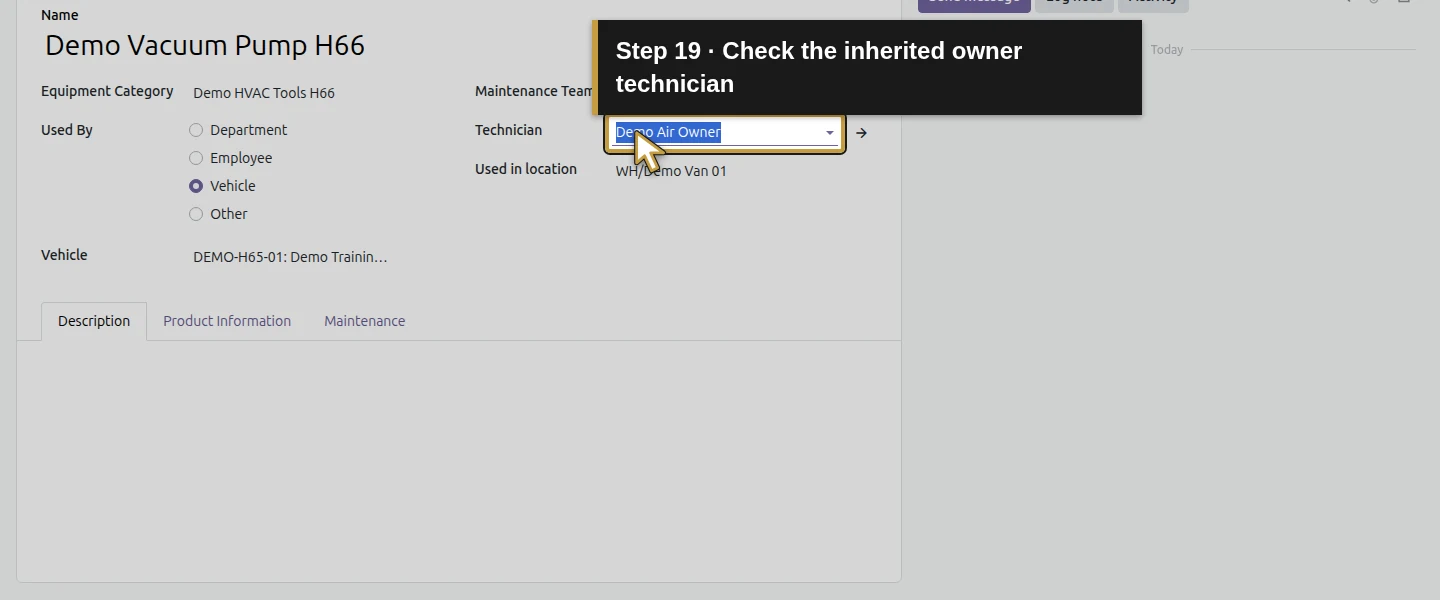Image resolution: width=1440 pixels, height=600 pixels.
Task: Click the Vehicle field label
Action: [x=64, y=255]
